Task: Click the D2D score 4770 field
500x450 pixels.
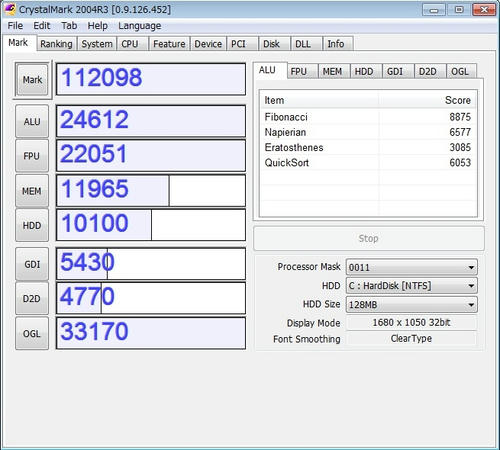Action: coord(151,298)
